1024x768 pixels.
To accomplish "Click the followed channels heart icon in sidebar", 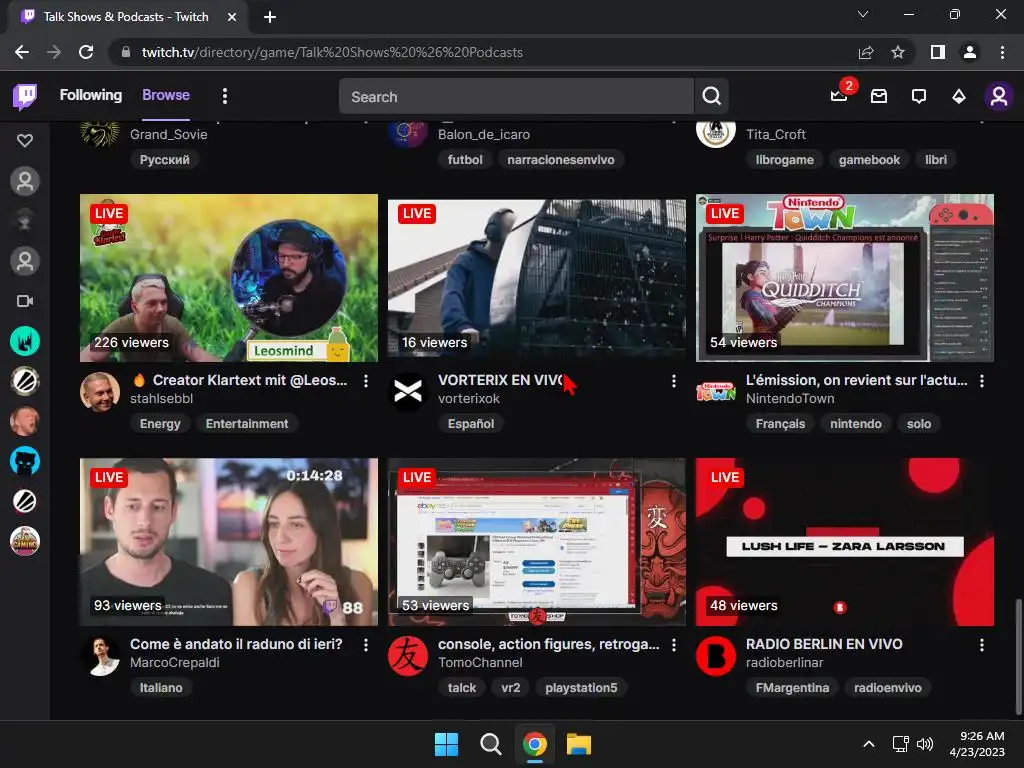I will click(25, 140).
